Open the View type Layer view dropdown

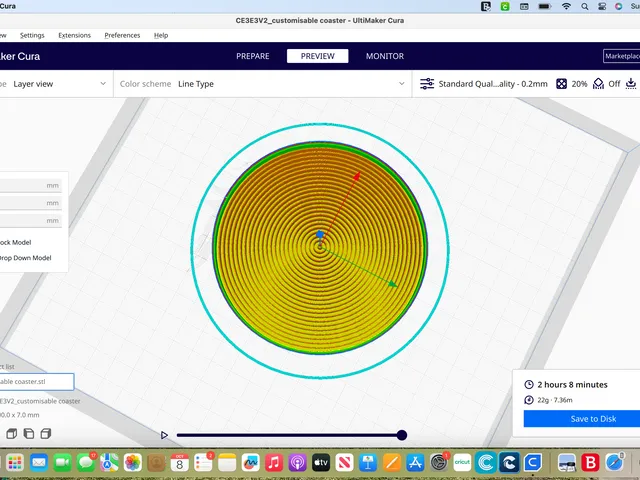tap(54, 84)
